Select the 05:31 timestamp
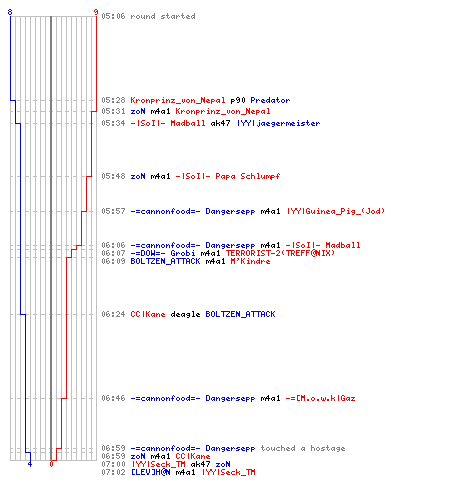Image resolution: width=450 pixels, height=500 pixels. click(x=113, y=111)
